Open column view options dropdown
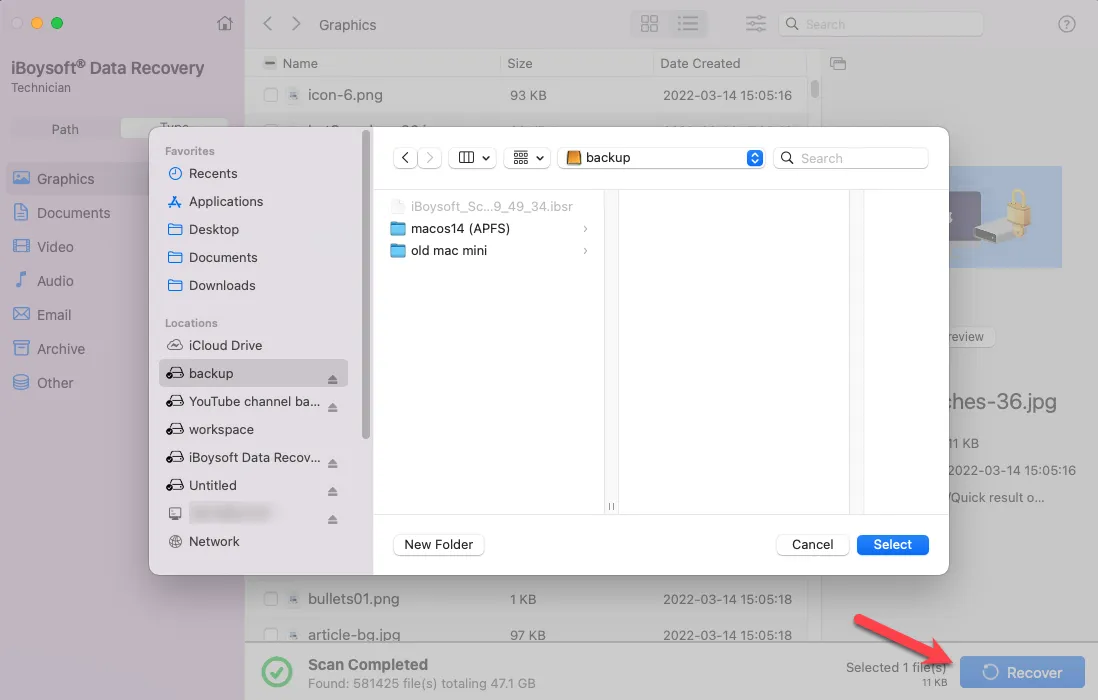 pyautogui.click(x=473, y=158)
